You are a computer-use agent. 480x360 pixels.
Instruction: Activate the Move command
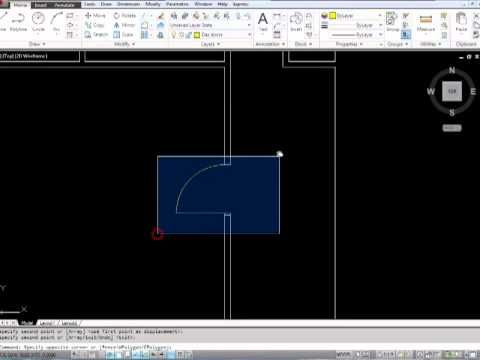95,15
